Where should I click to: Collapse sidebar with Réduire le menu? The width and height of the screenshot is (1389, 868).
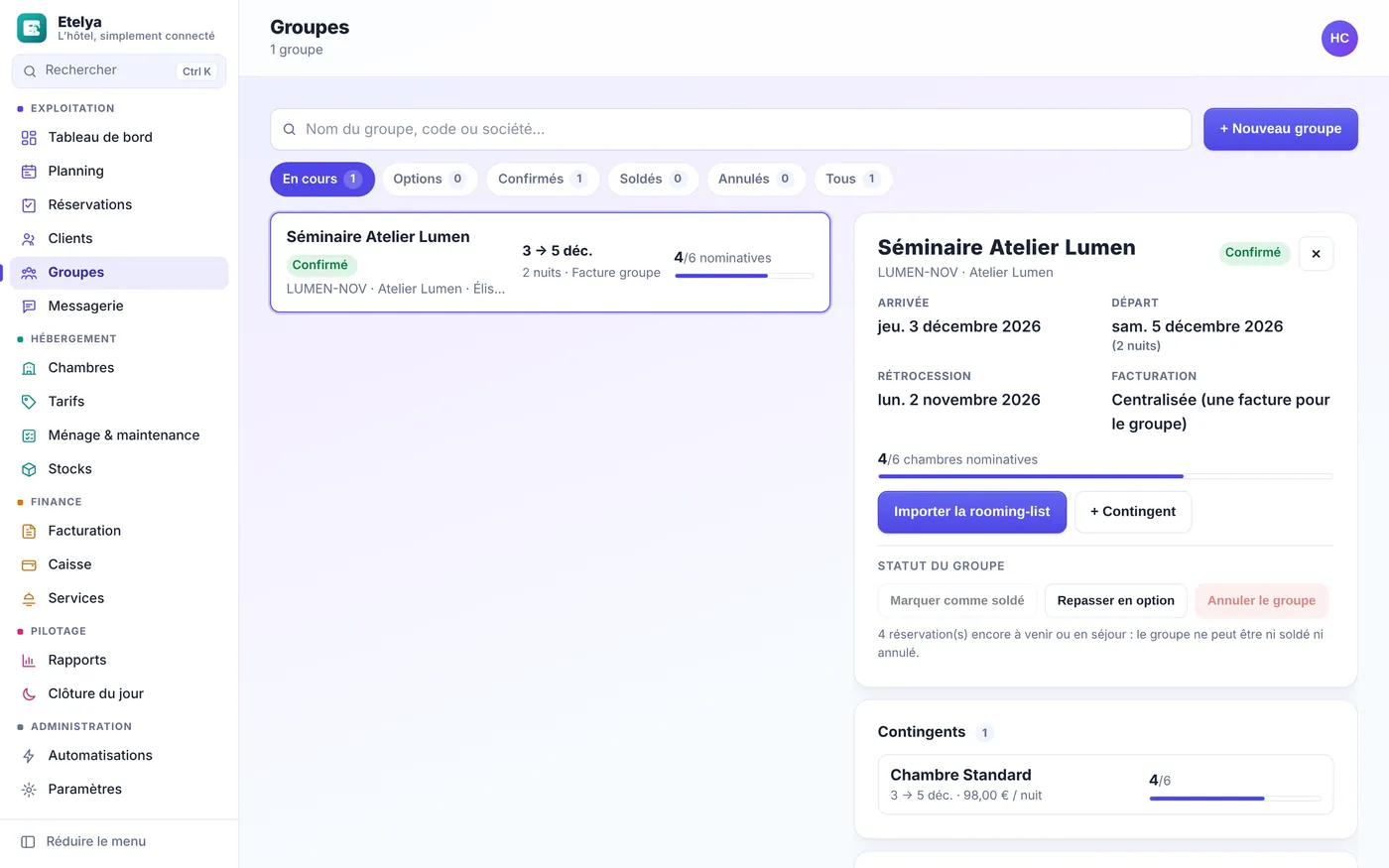(119, 841)
